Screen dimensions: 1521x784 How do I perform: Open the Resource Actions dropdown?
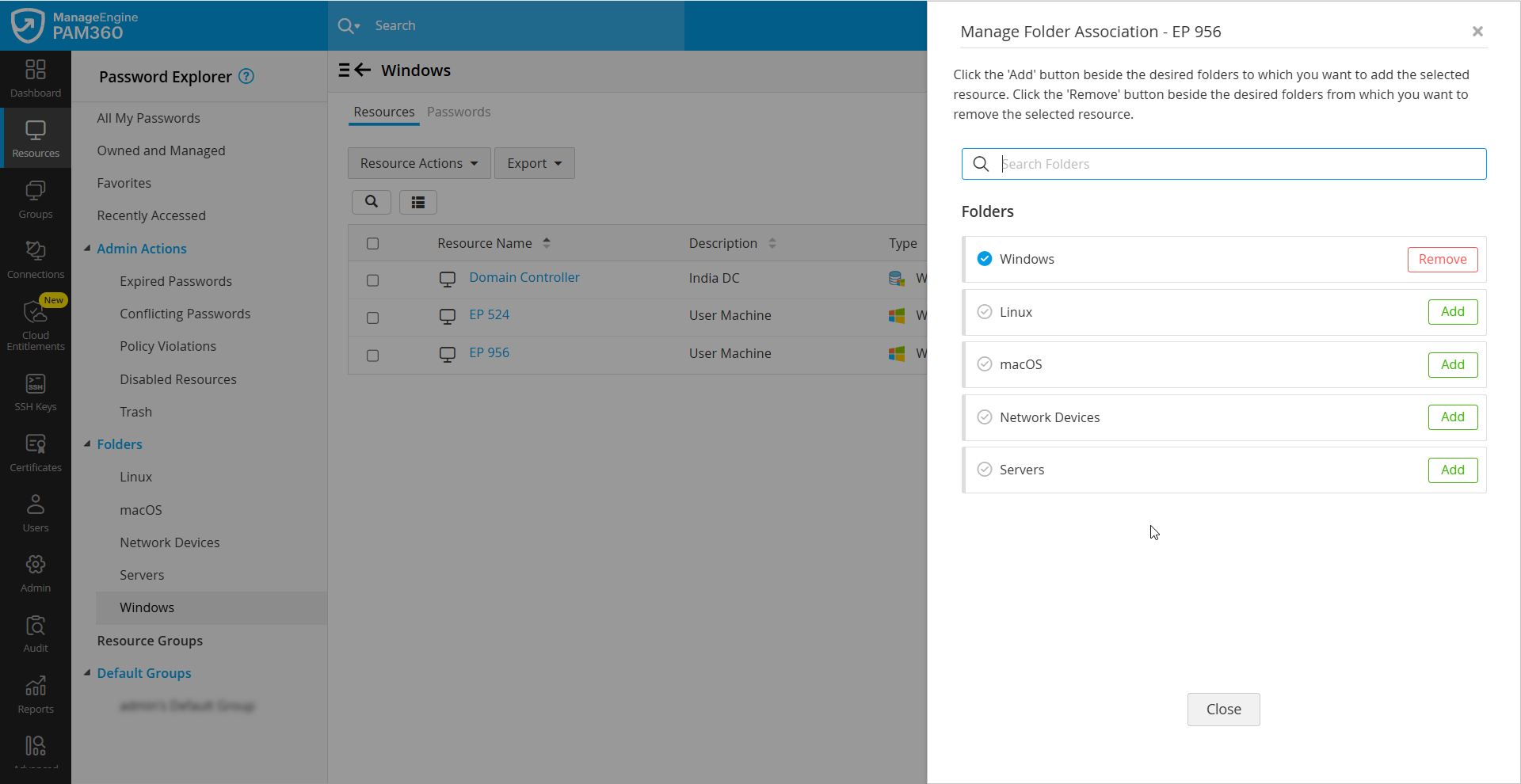click(x=418, y=163)
